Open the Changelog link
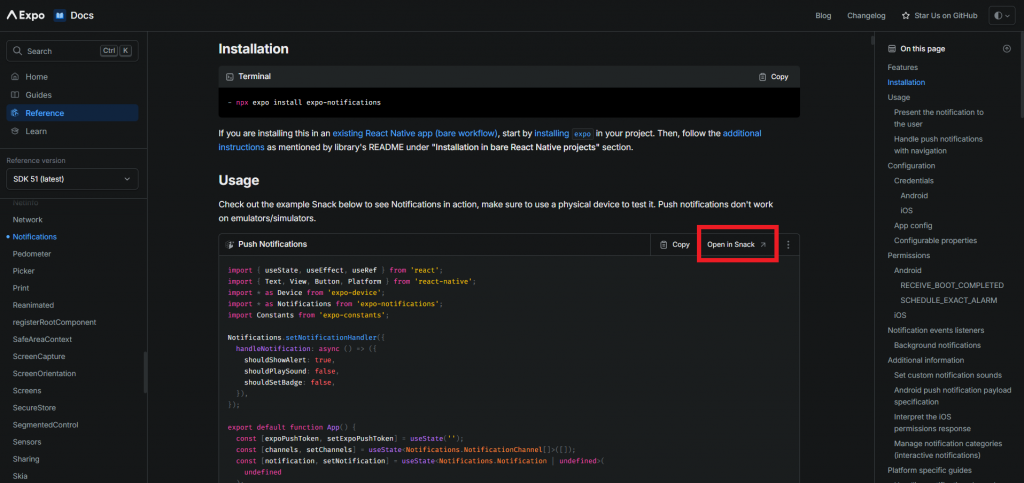1024x483 pixels. [866, 16]
